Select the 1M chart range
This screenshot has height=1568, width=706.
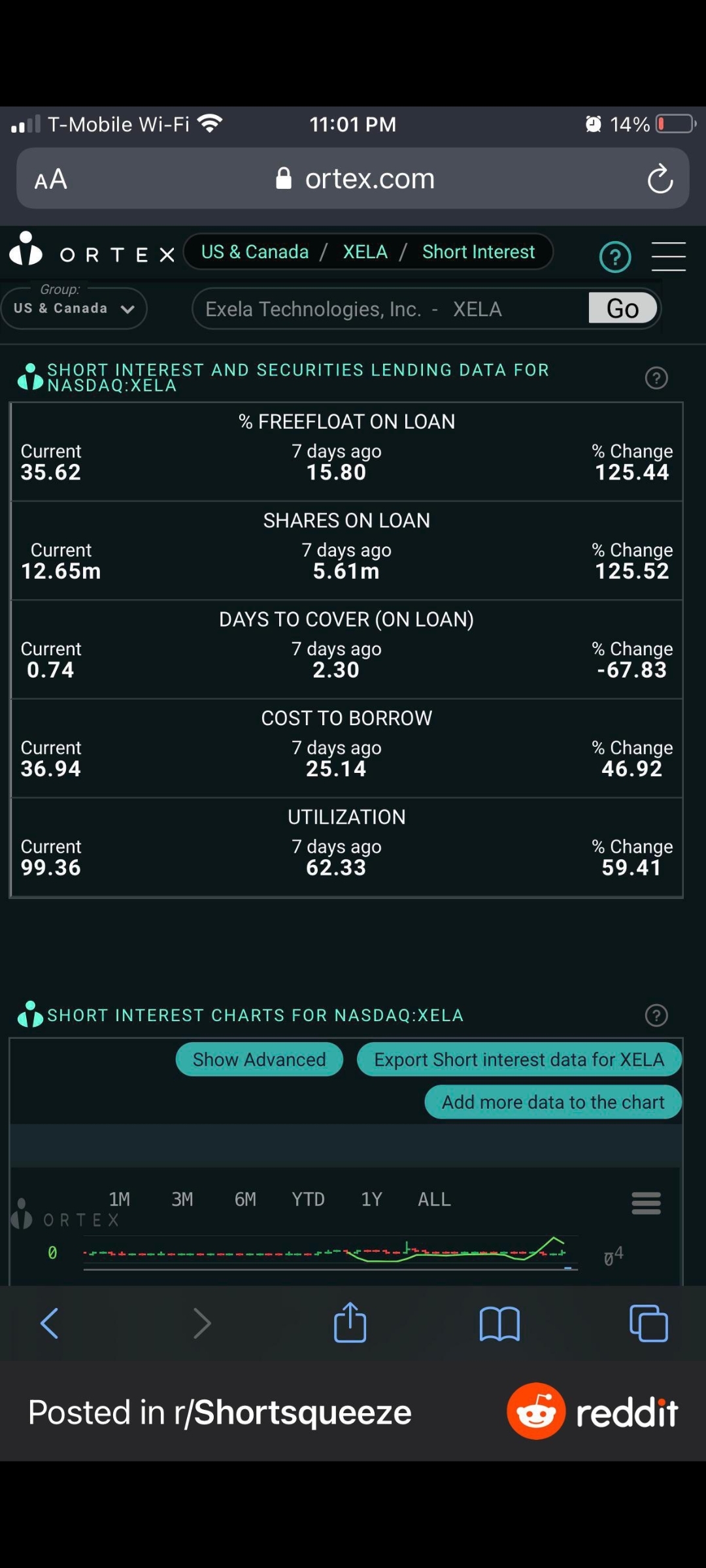pyautogui.click(x=120, y=1200)
